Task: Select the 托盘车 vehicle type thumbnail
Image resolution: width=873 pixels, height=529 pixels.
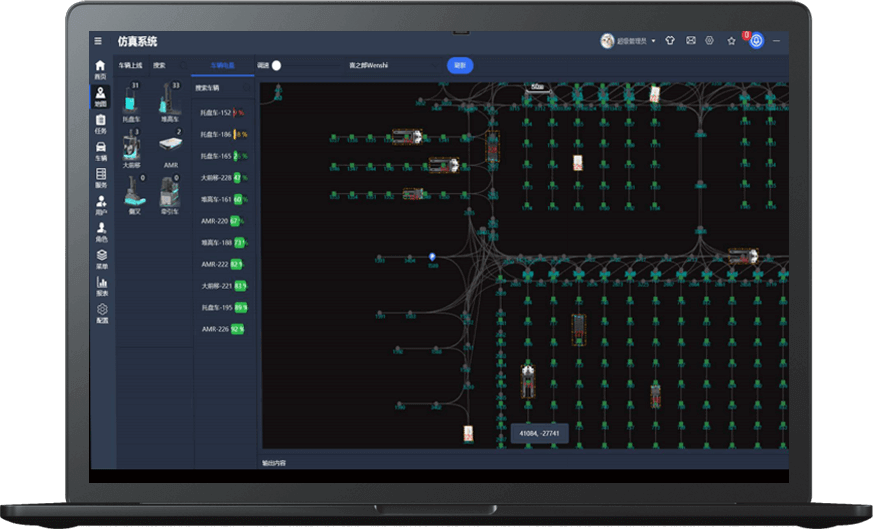Action: click(x=131, y=101)
